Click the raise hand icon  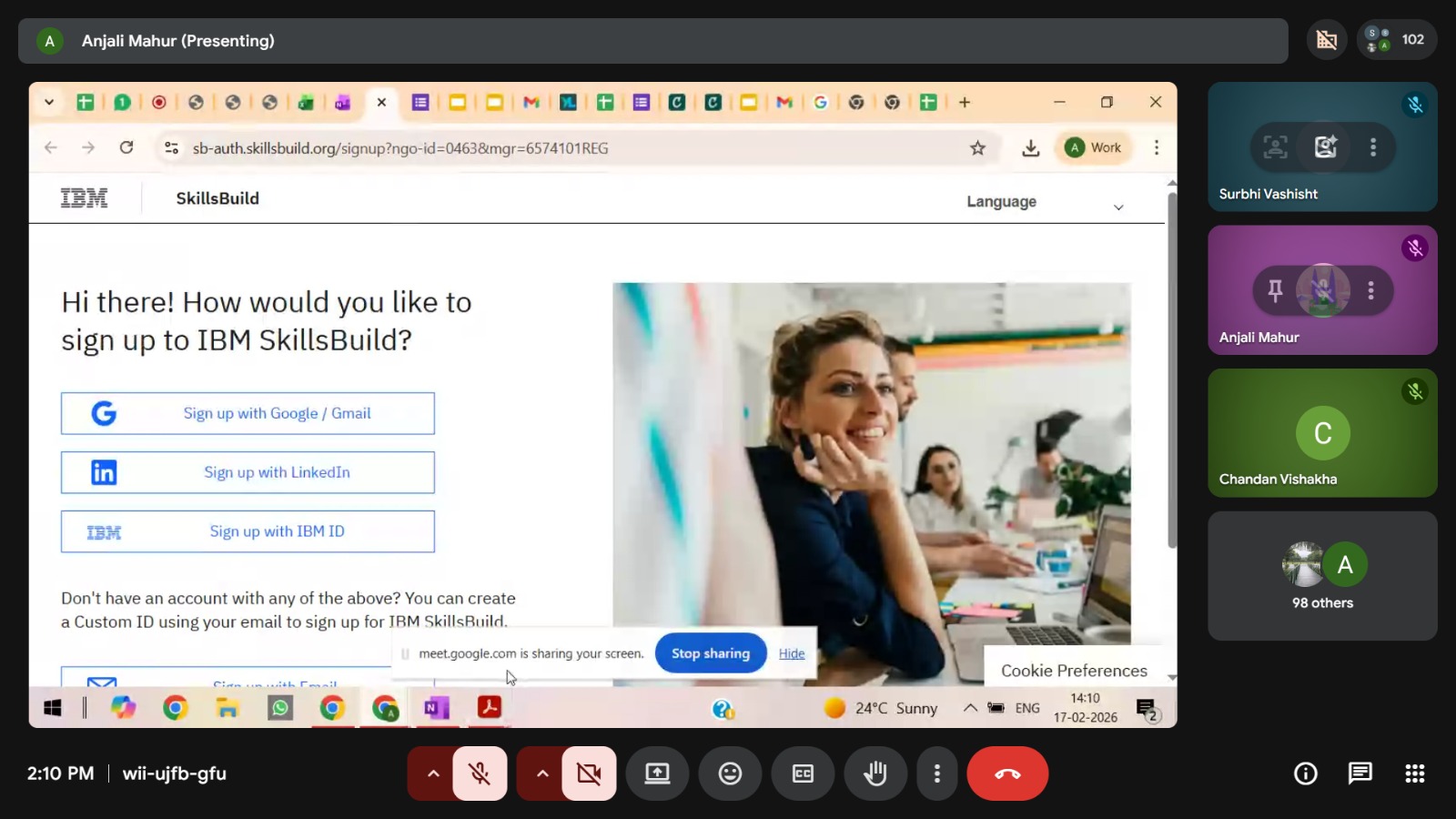click(875, 773)
